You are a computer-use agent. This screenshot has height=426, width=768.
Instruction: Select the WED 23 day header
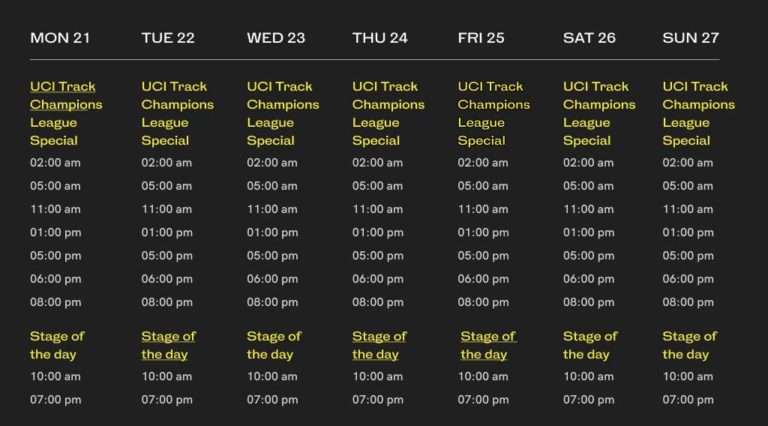click(276, 38)
